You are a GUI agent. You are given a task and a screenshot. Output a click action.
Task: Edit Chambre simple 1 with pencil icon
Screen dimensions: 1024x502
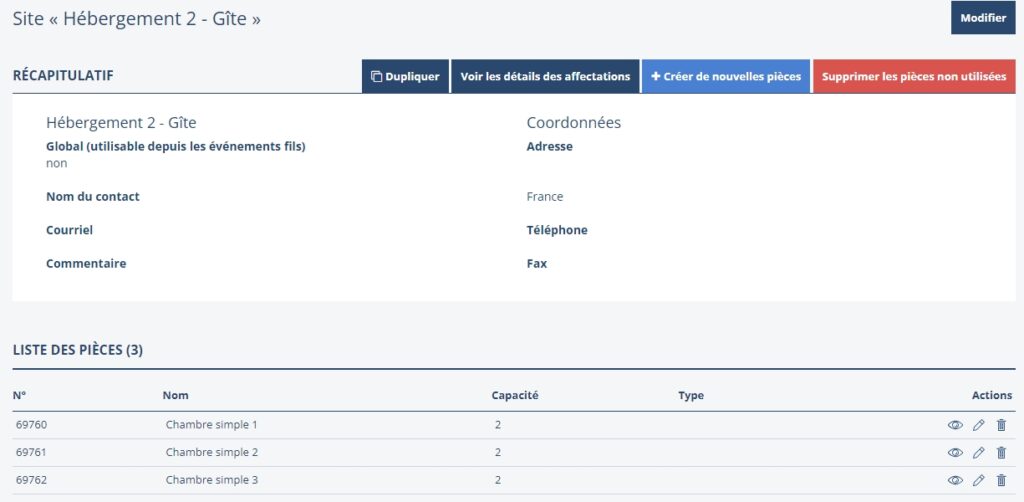coord(979,425)
